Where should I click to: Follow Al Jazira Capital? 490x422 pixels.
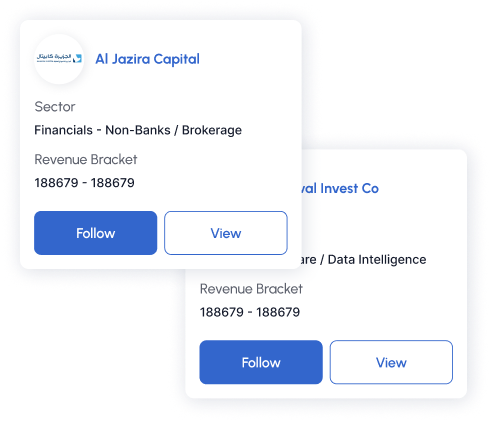(95, 233)
